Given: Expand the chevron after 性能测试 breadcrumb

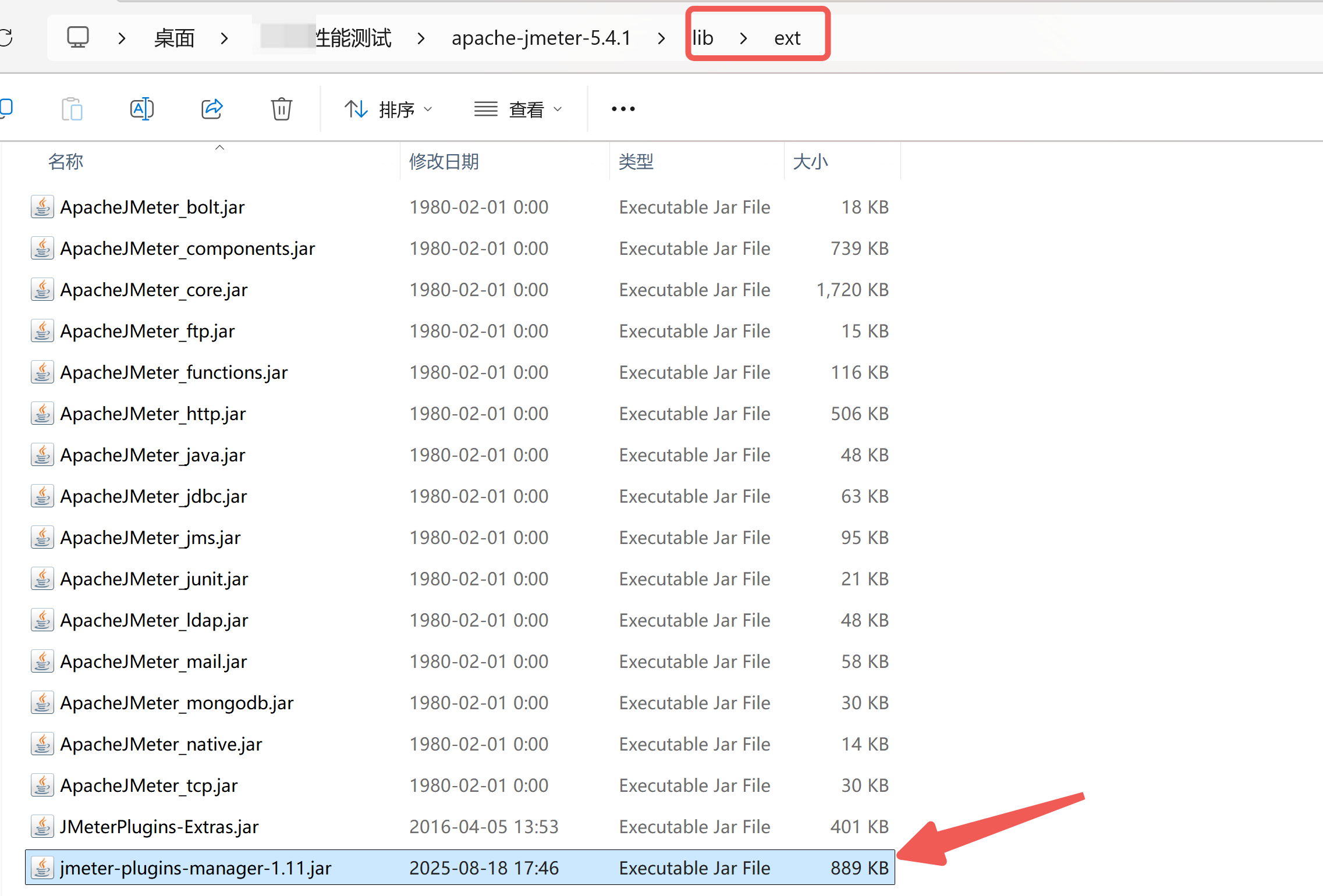Looking at the screenshot, I should pos(421,38).
